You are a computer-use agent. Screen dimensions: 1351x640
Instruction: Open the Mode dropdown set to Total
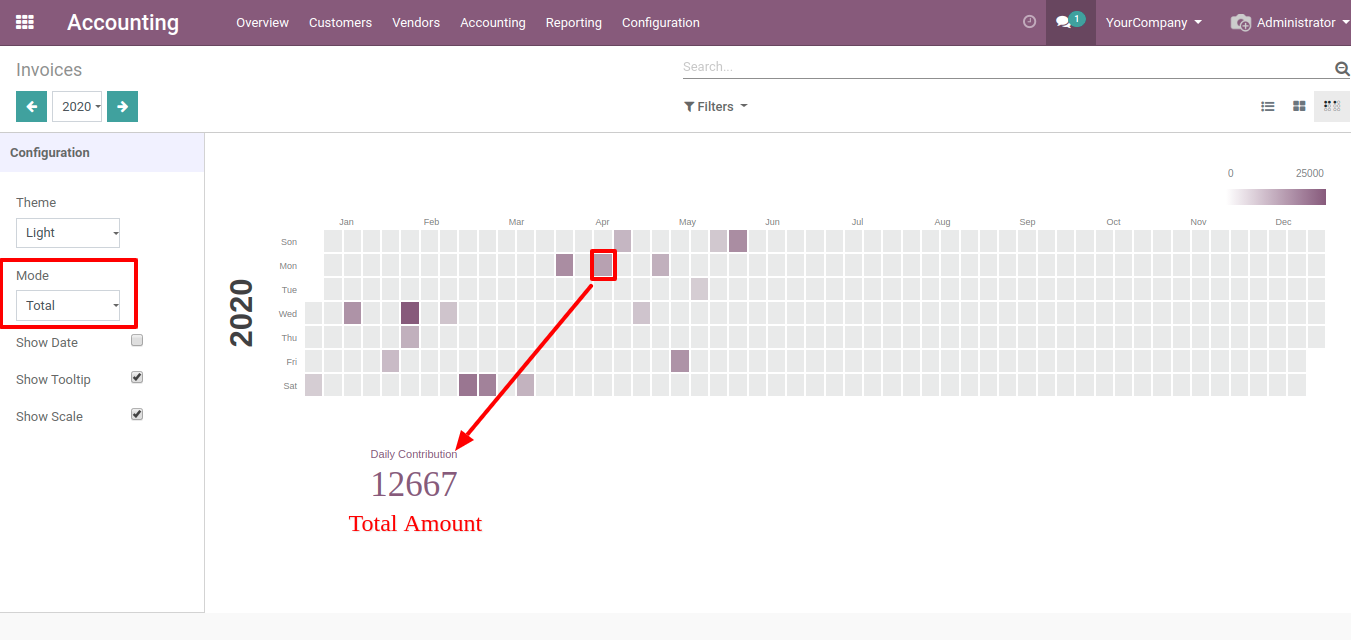[x=68, y=306]
